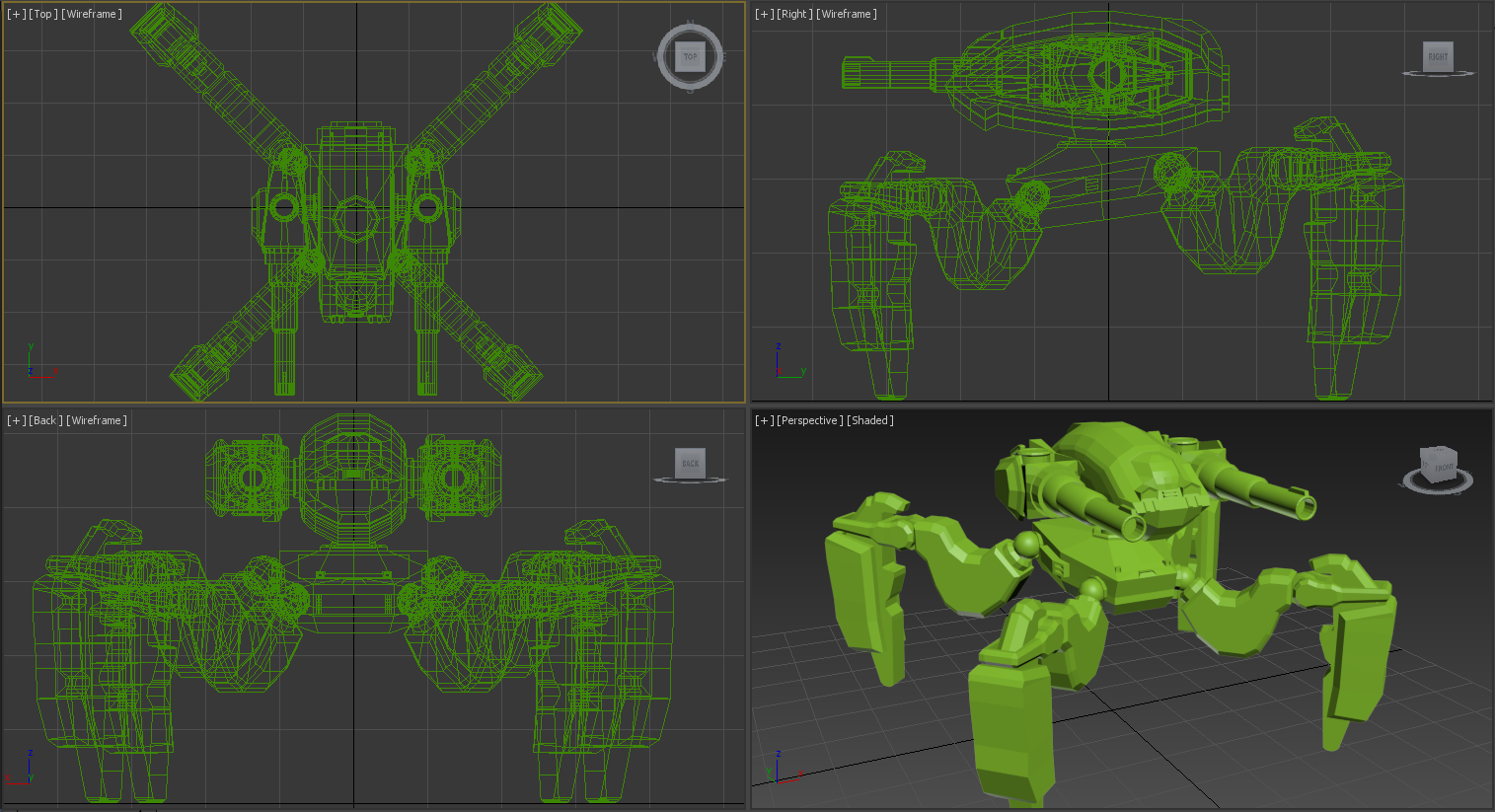Open the [+] menu in Perspective viewport
Screen dimensions: 1495x812
point(765,420)
